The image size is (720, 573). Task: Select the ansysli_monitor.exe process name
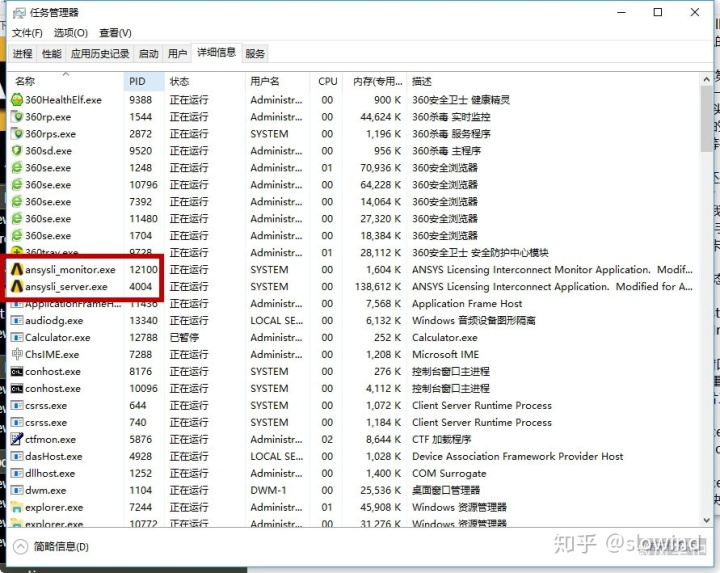pyautogui.click(x=70, y=270)
